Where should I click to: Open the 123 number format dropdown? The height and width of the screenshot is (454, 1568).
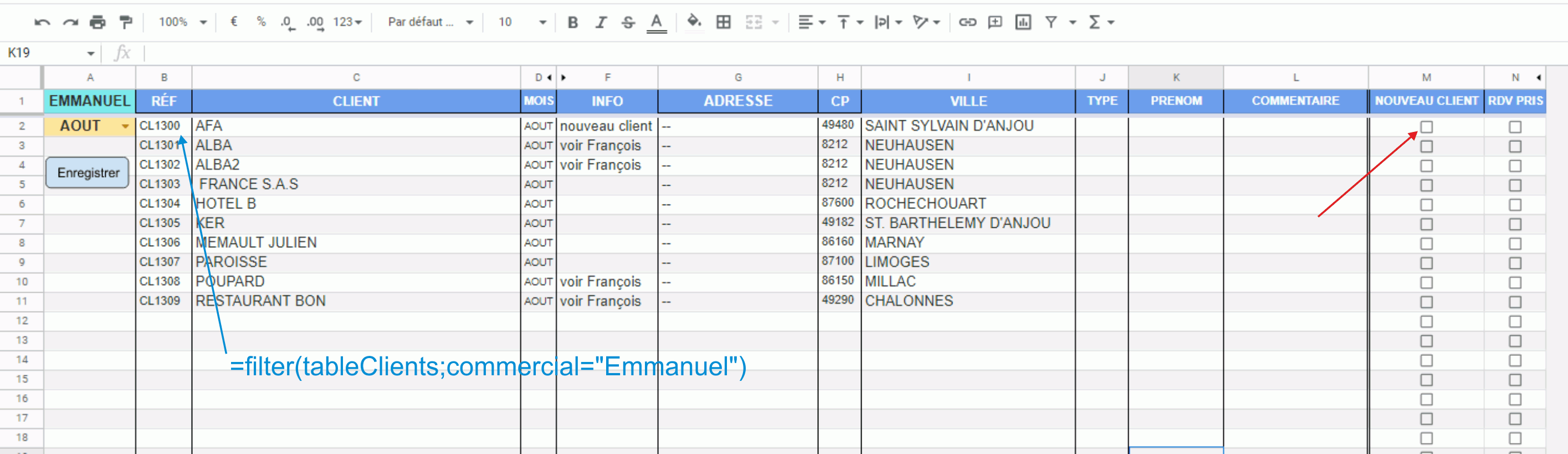[347, 23]
